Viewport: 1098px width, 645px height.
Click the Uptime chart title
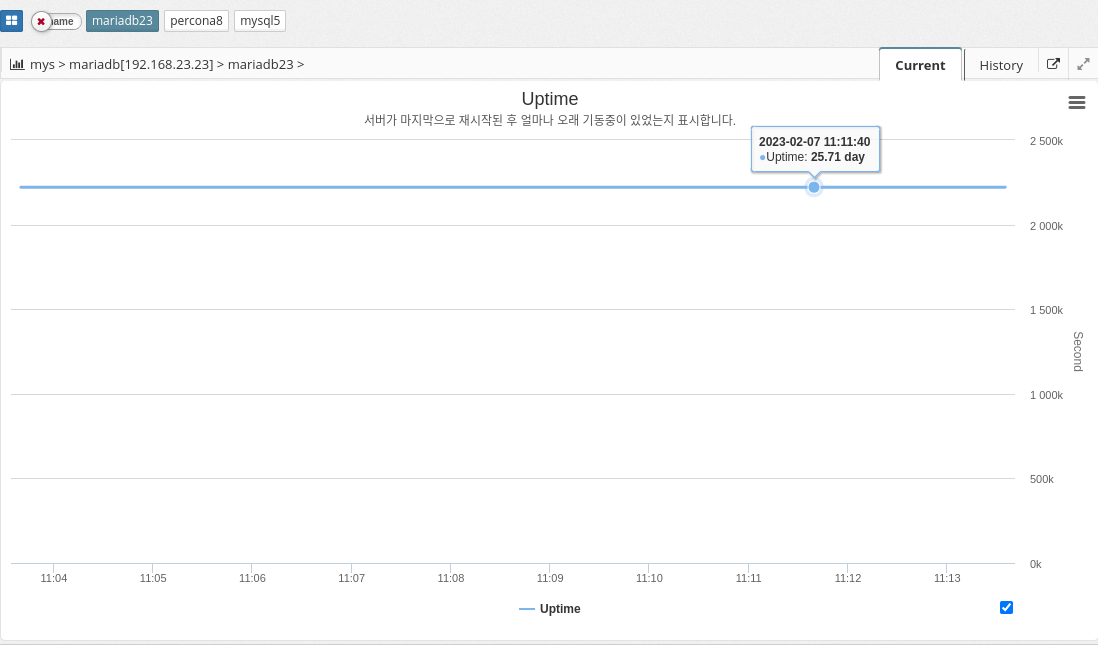pyautogui.click(x=549, y=99)
